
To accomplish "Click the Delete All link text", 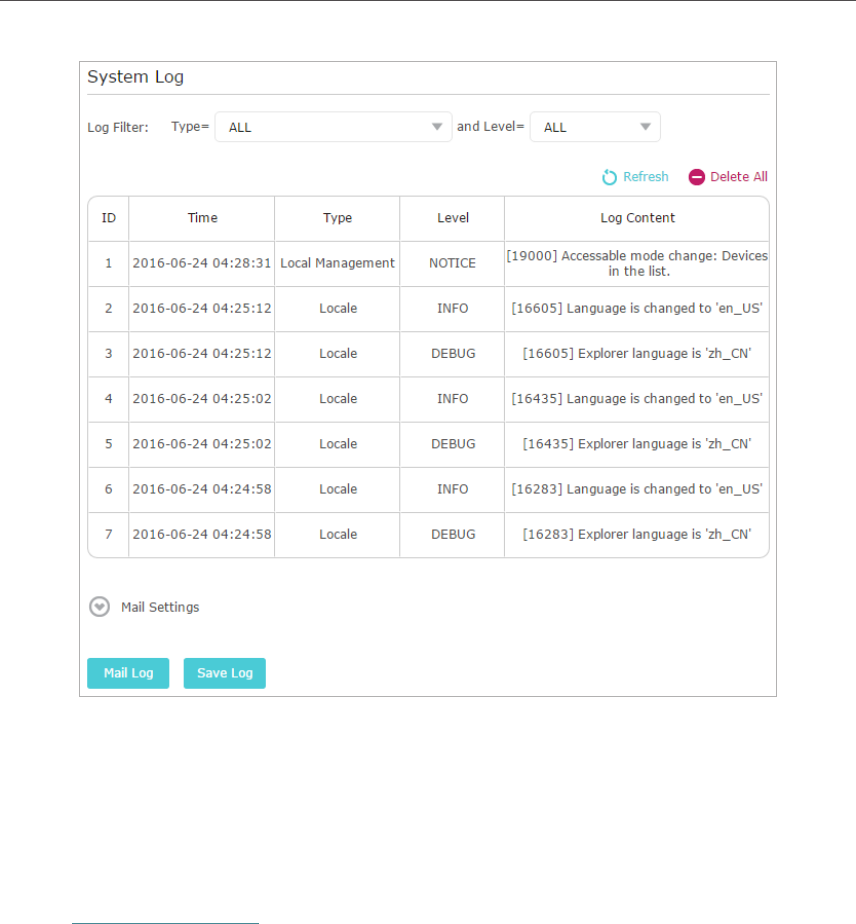I will point(739,177).
